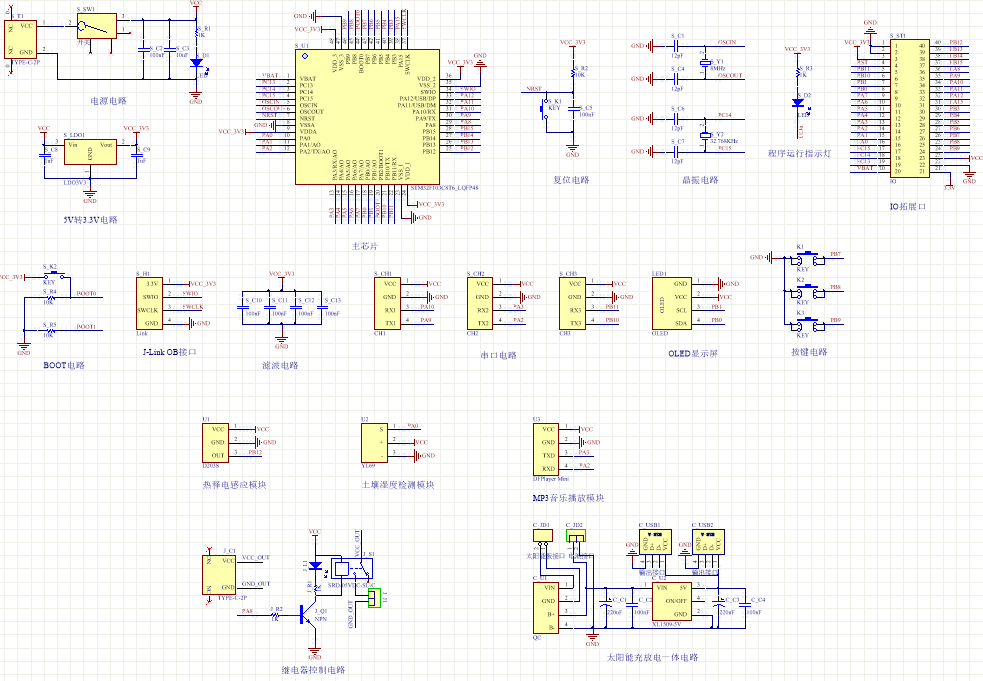Click the LED1 OLED display connector
The height and width of the screenshot is (681, 983).
pos(671,304)
